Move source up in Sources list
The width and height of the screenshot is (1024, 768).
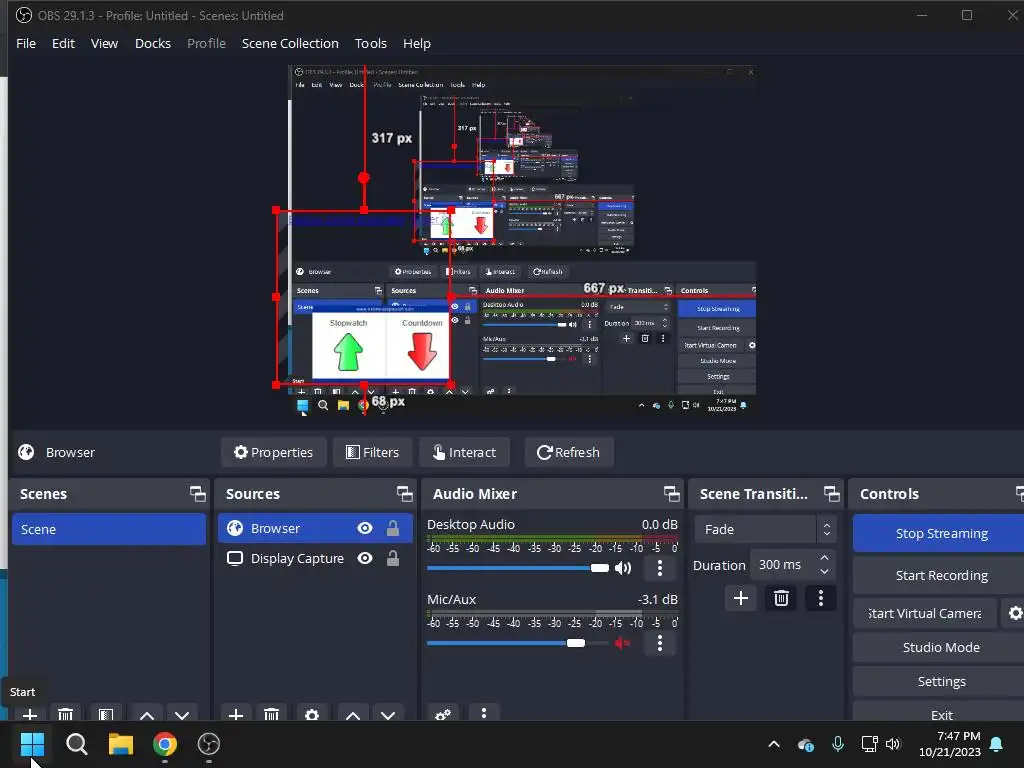353,714
